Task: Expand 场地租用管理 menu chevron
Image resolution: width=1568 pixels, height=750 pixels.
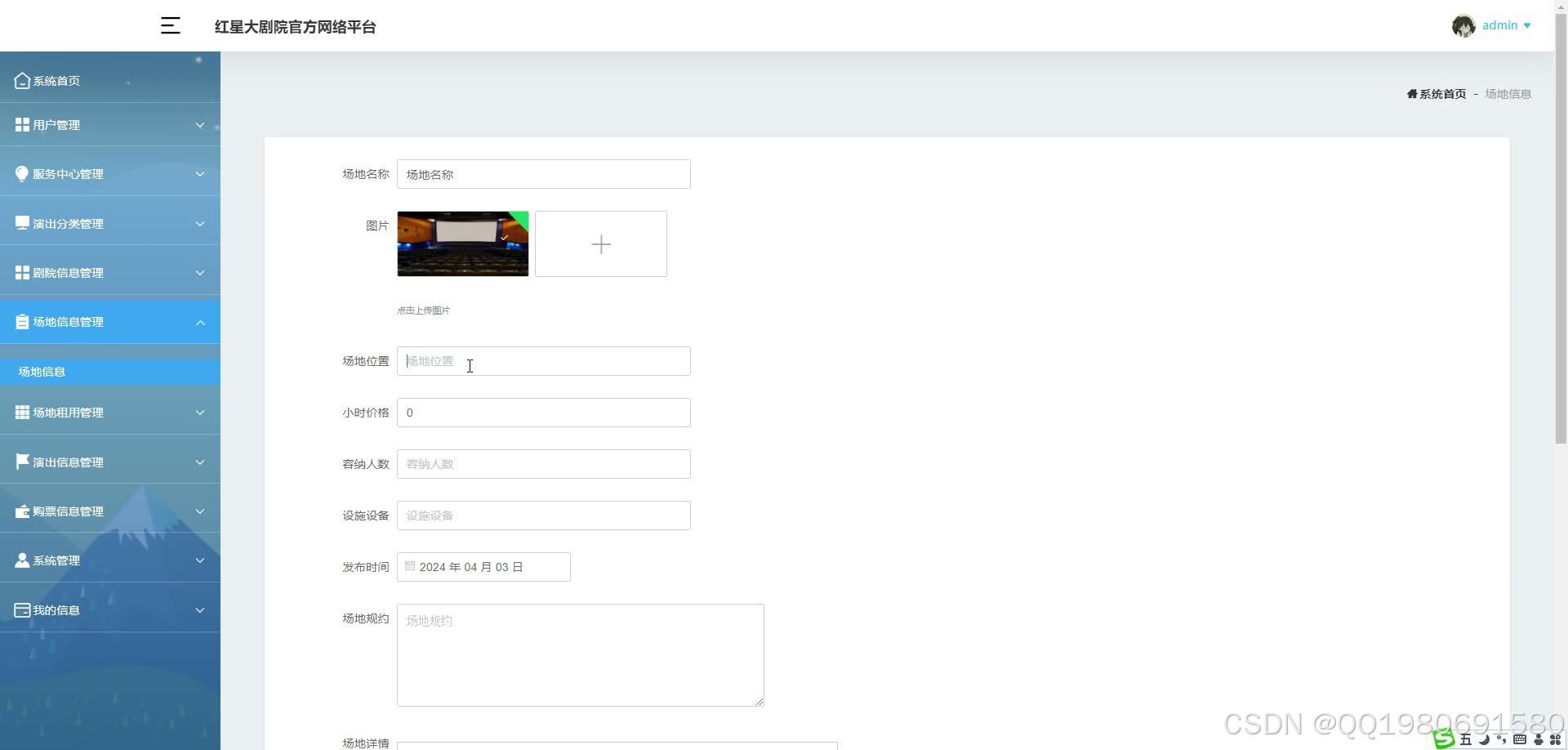Action: pos(200,413)
